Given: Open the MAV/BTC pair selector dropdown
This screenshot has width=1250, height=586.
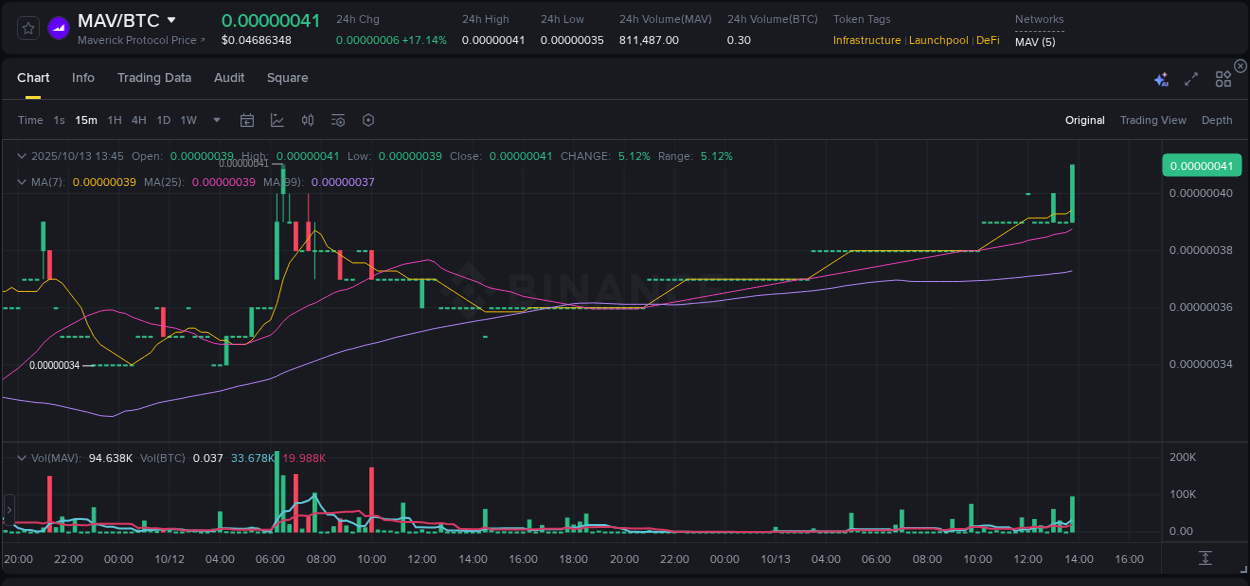Looking at the screenshot, I should coord(171,19).
